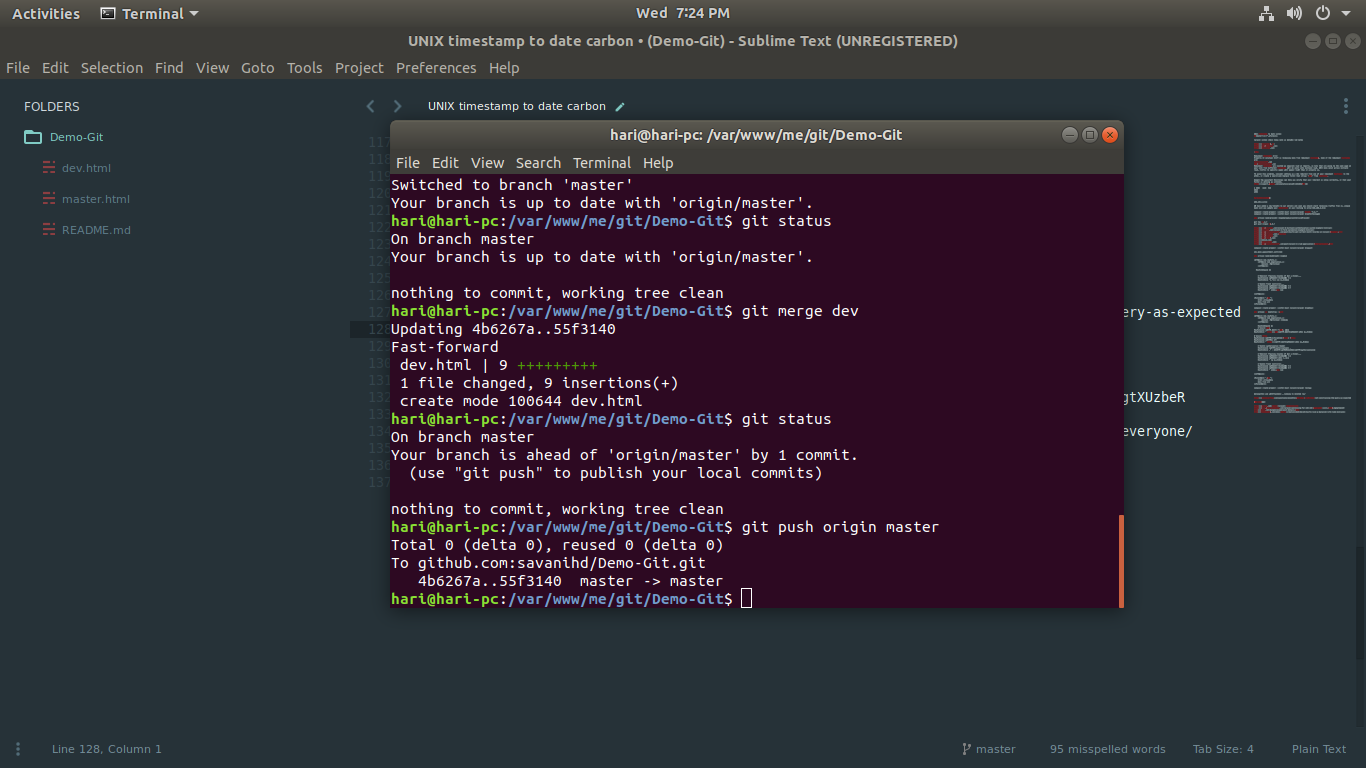Click the pencil icon next to the tab title
The image size is (1366, 768).
click(x=619, y=105)
